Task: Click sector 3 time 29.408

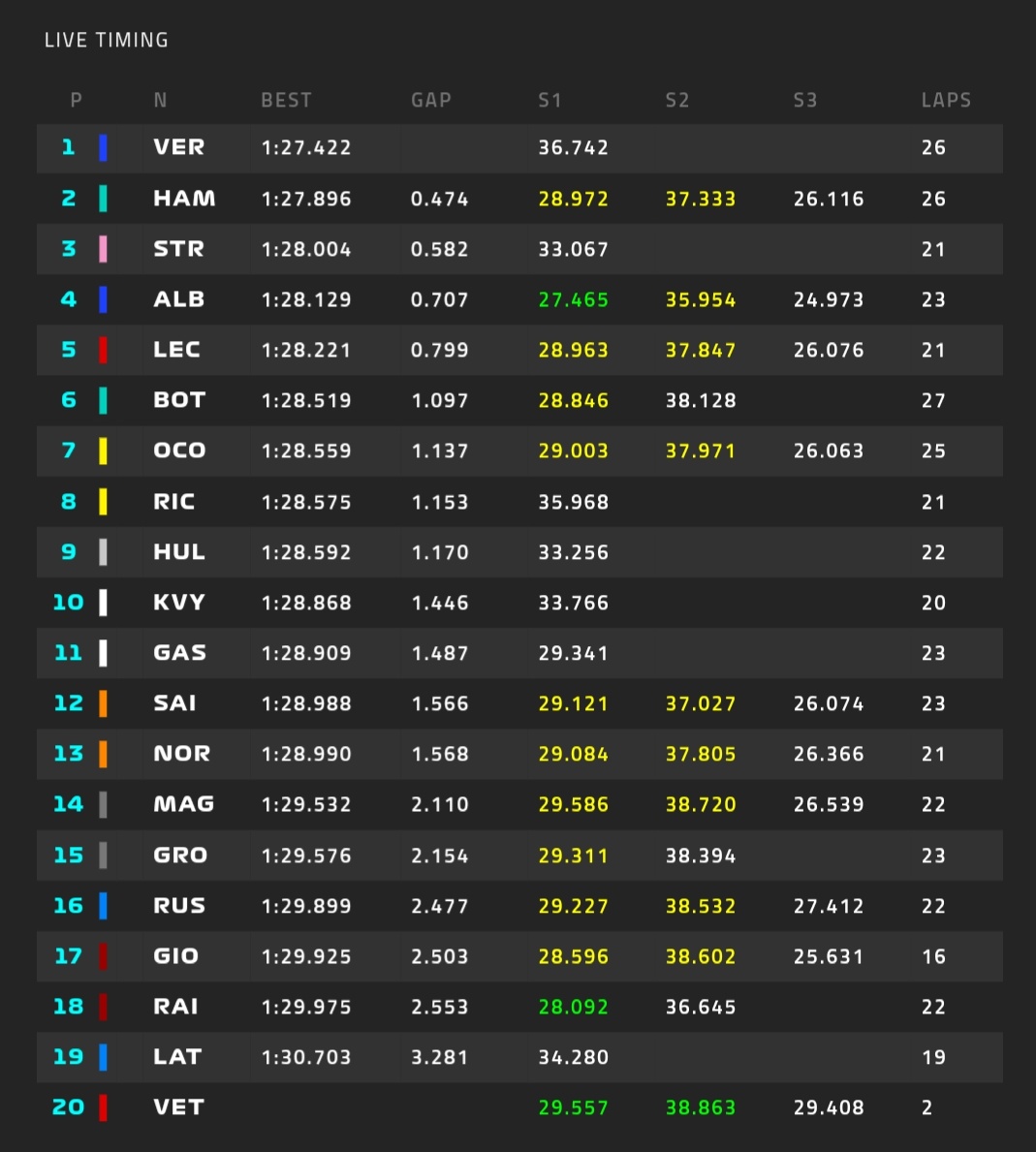Action: pyautogui.click(x=828, y=1107)
